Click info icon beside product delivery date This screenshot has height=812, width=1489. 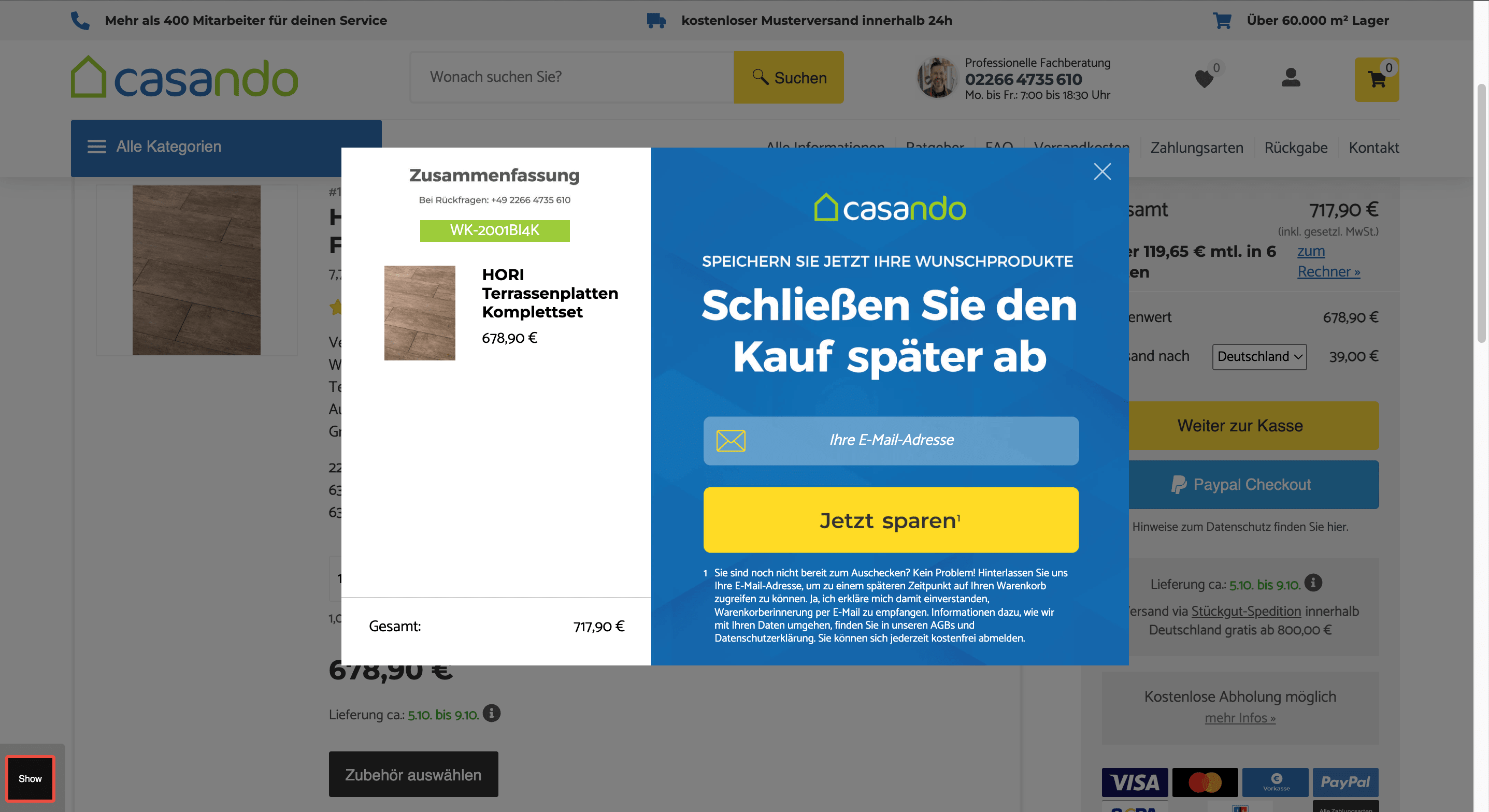491,713
